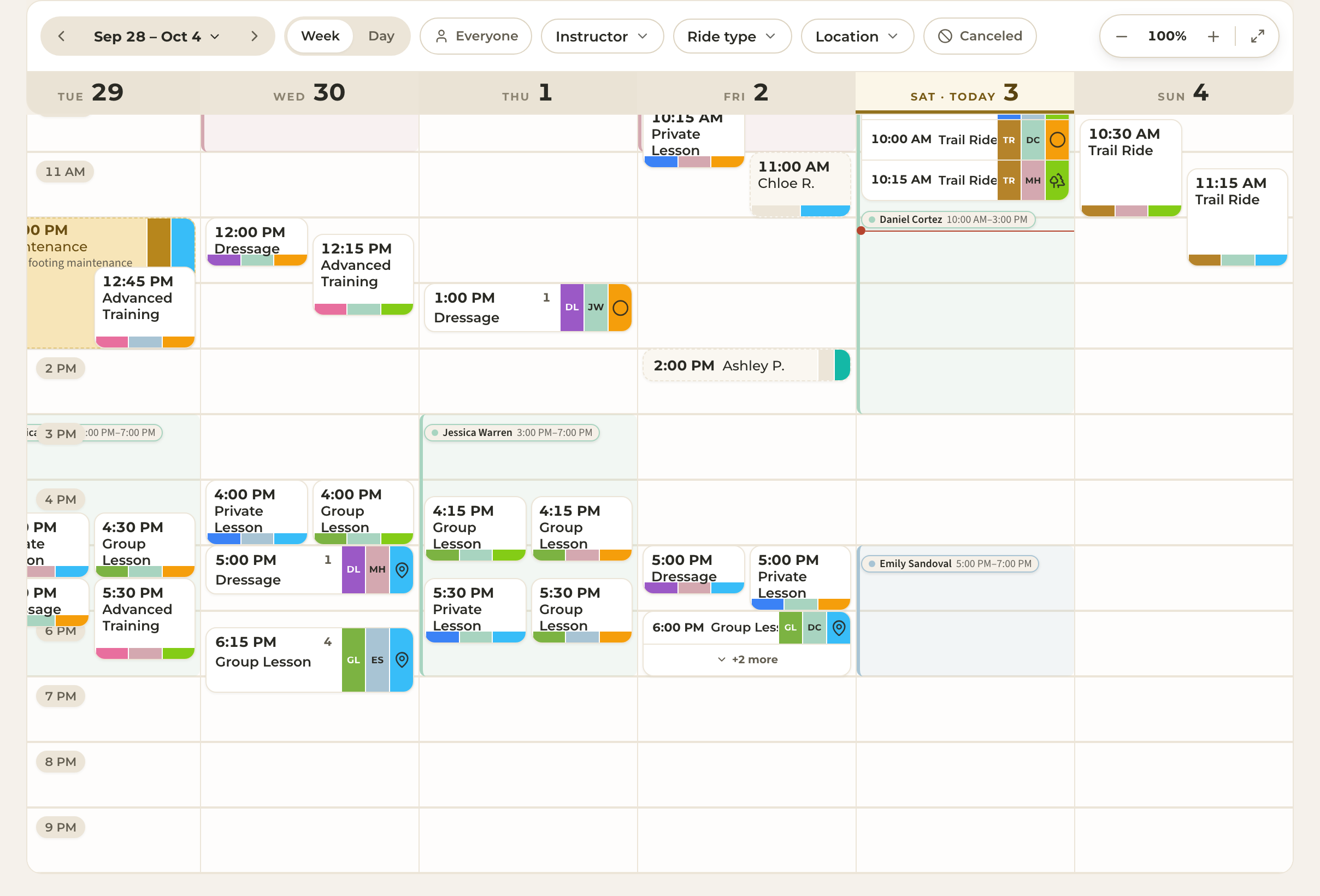Click circle arena icon on 10:00 AM Trail Ride
This screenshot has height=896, width=1320.
1057,140
